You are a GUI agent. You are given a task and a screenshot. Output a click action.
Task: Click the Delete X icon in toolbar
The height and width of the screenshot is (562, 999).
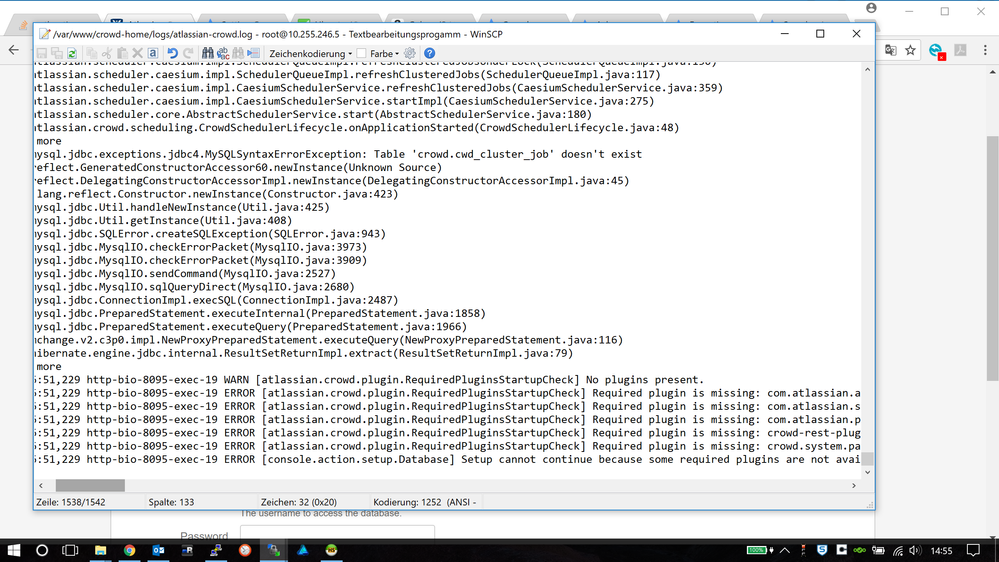pos(138,54)
